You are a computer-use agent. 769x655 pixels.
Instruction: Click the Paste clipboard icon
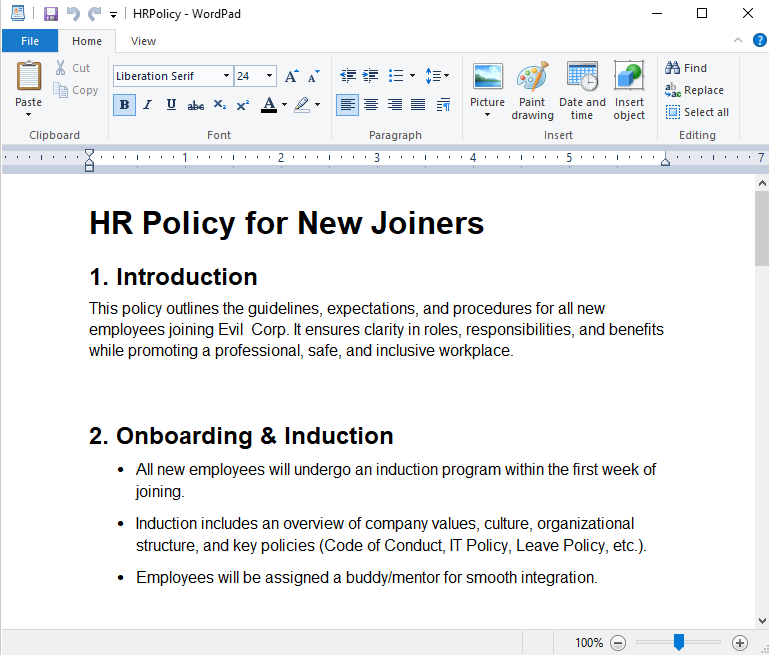tap(28, 76)
